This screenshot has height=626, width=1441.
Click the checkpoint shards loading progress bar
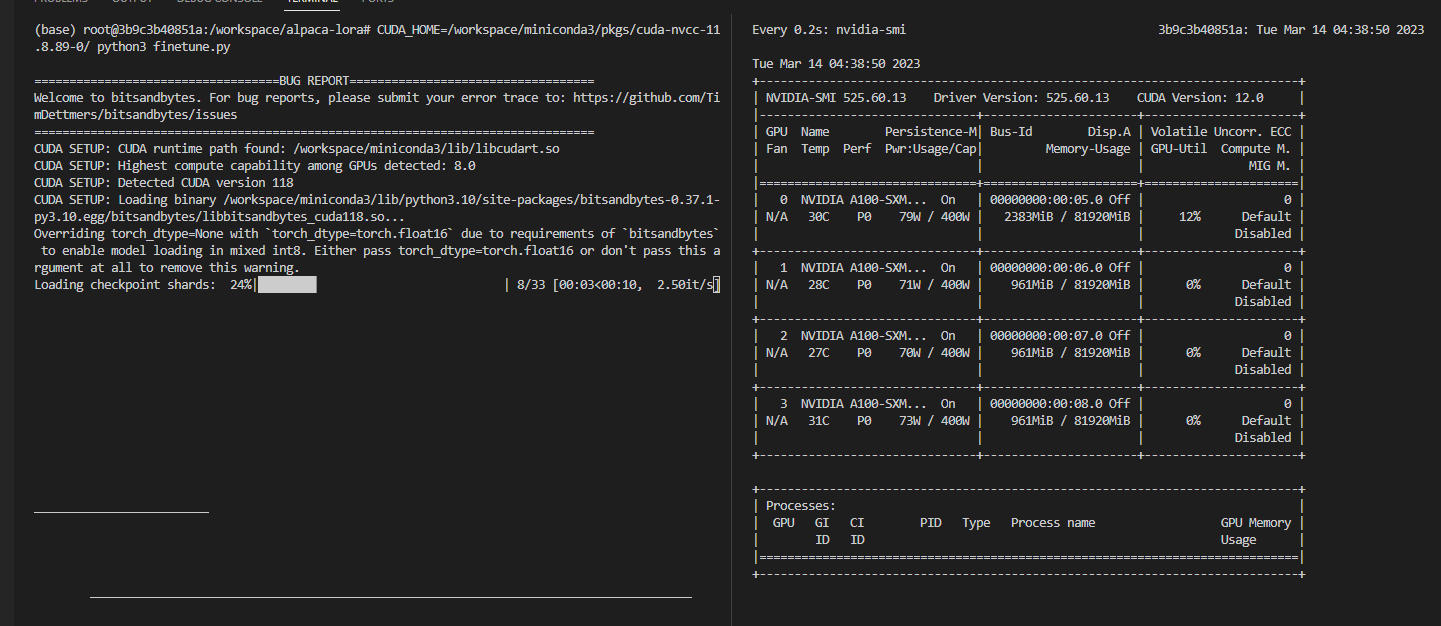tap(380, 286)
